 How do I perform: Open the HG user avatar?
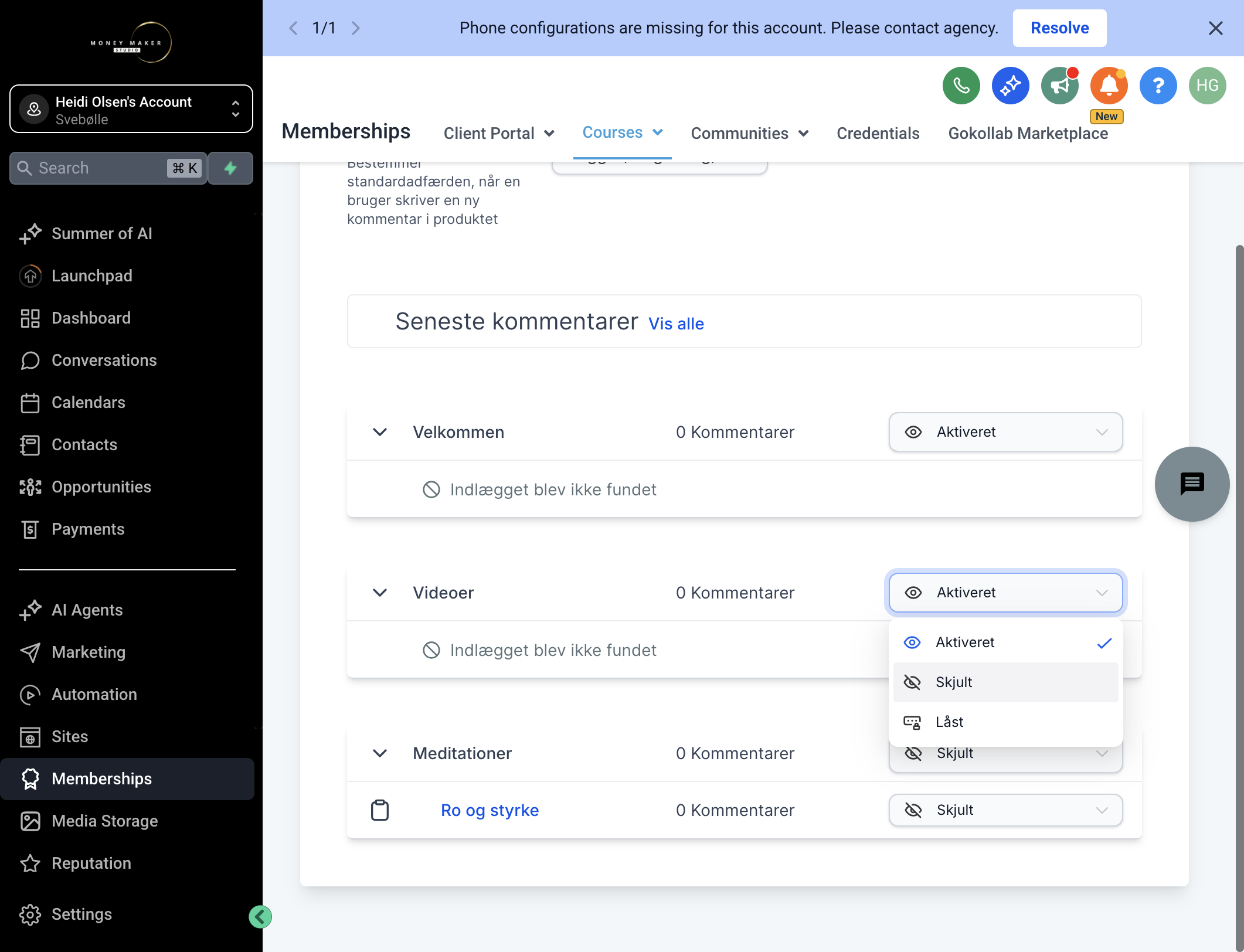[x=1207, y=86]
